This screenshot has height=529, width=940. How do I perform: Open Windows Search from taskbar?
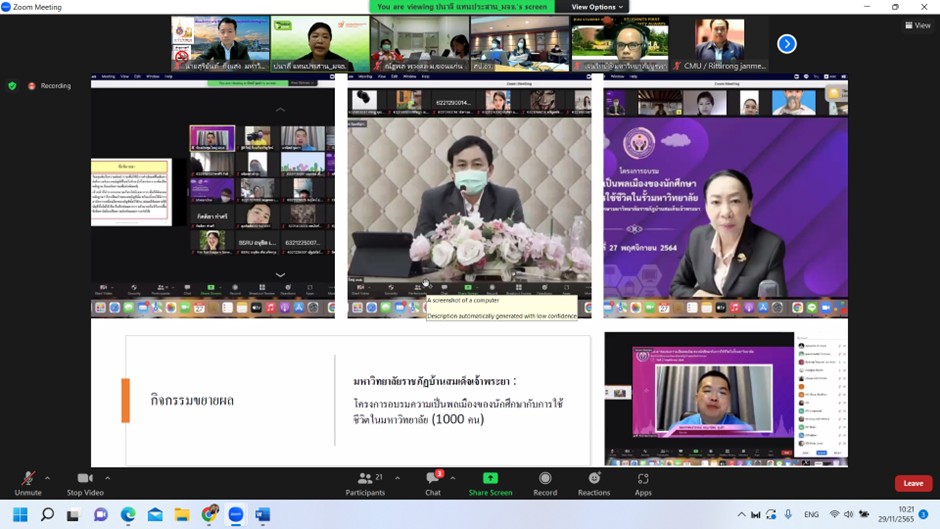47,515
